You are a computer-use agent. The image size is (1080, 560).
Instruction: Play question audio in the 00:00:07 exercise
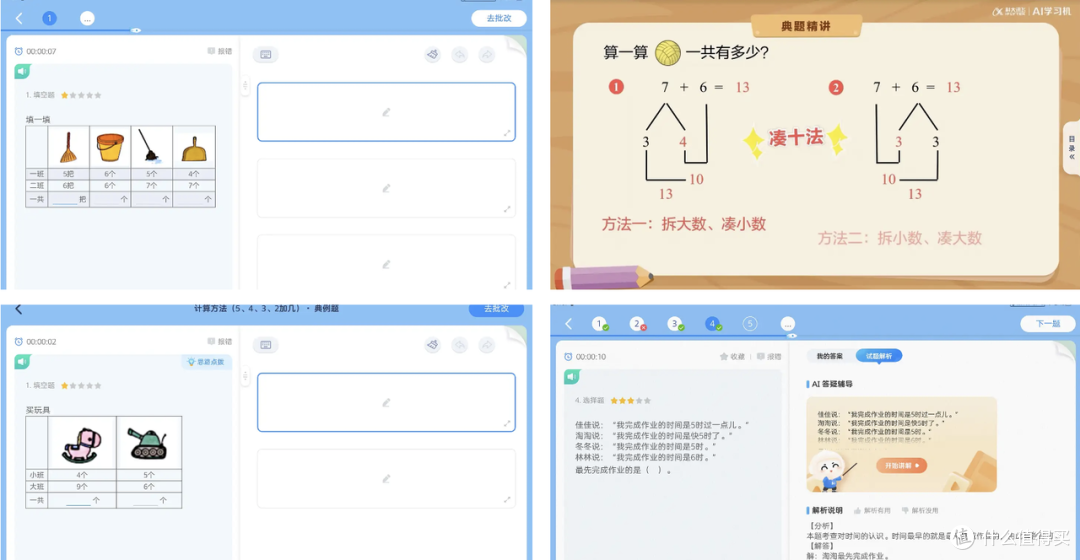click(x=23, y=71)
